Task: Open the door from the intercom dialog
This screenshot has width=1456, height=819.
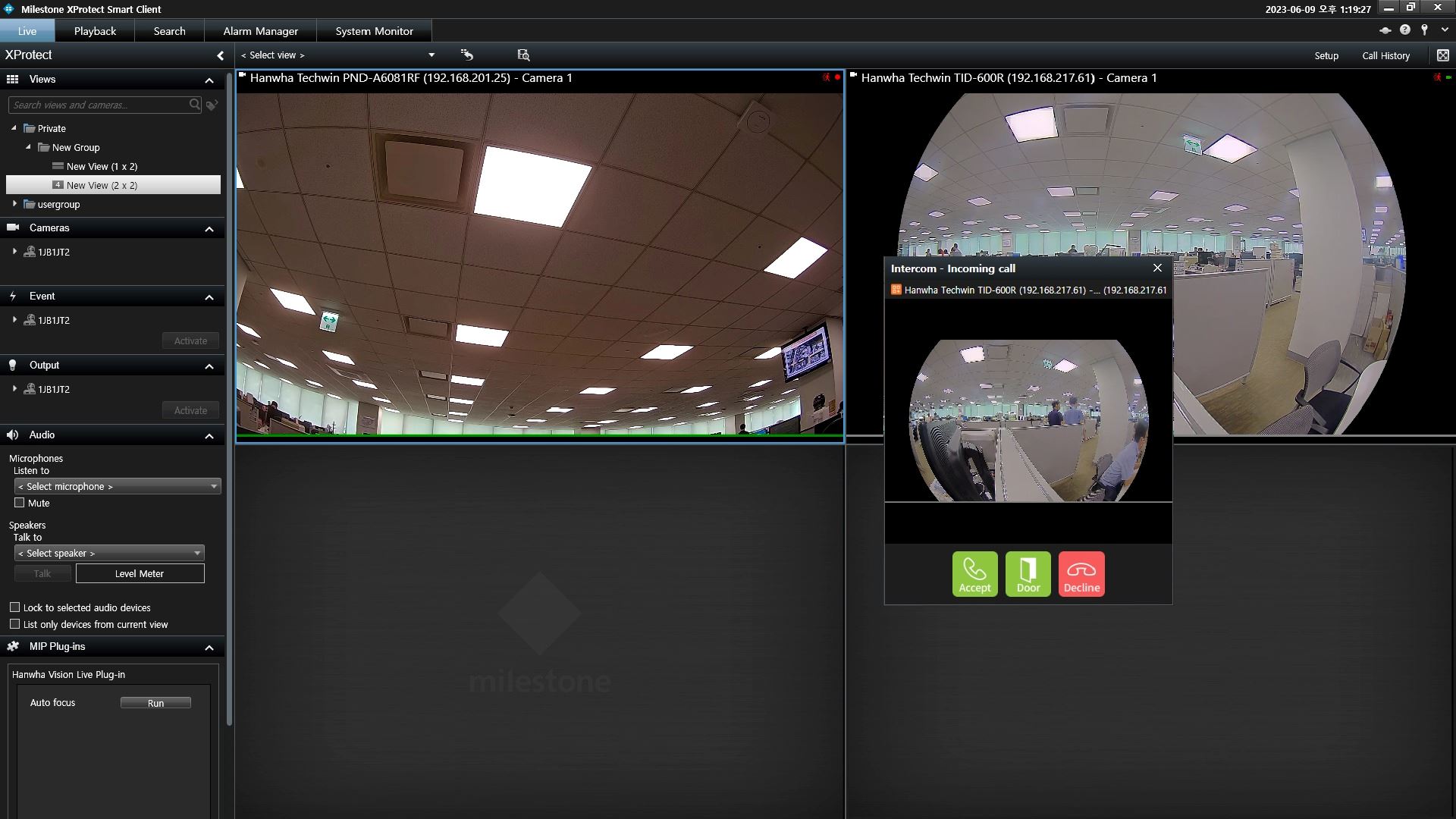Action: pos(1028,574)
